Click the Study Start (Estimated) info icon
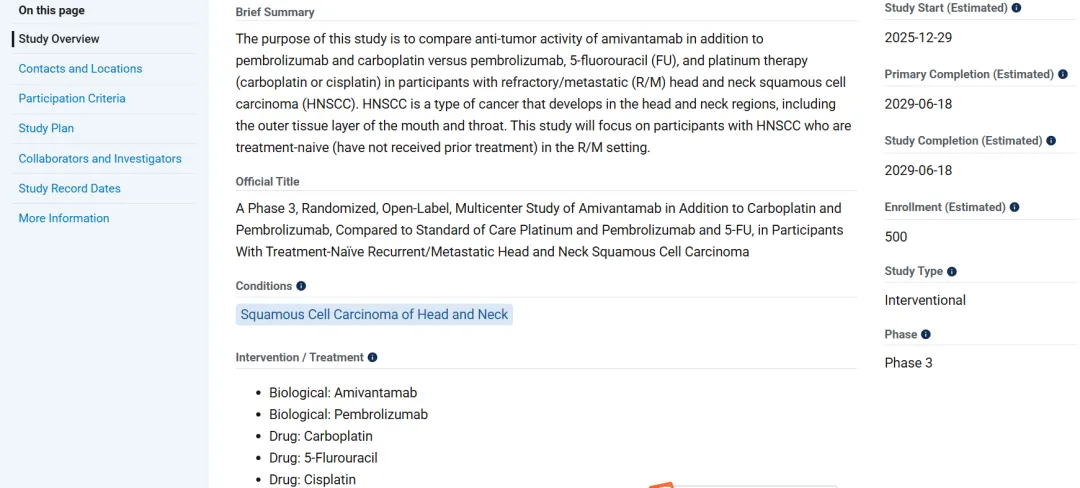 (1017, 8)
